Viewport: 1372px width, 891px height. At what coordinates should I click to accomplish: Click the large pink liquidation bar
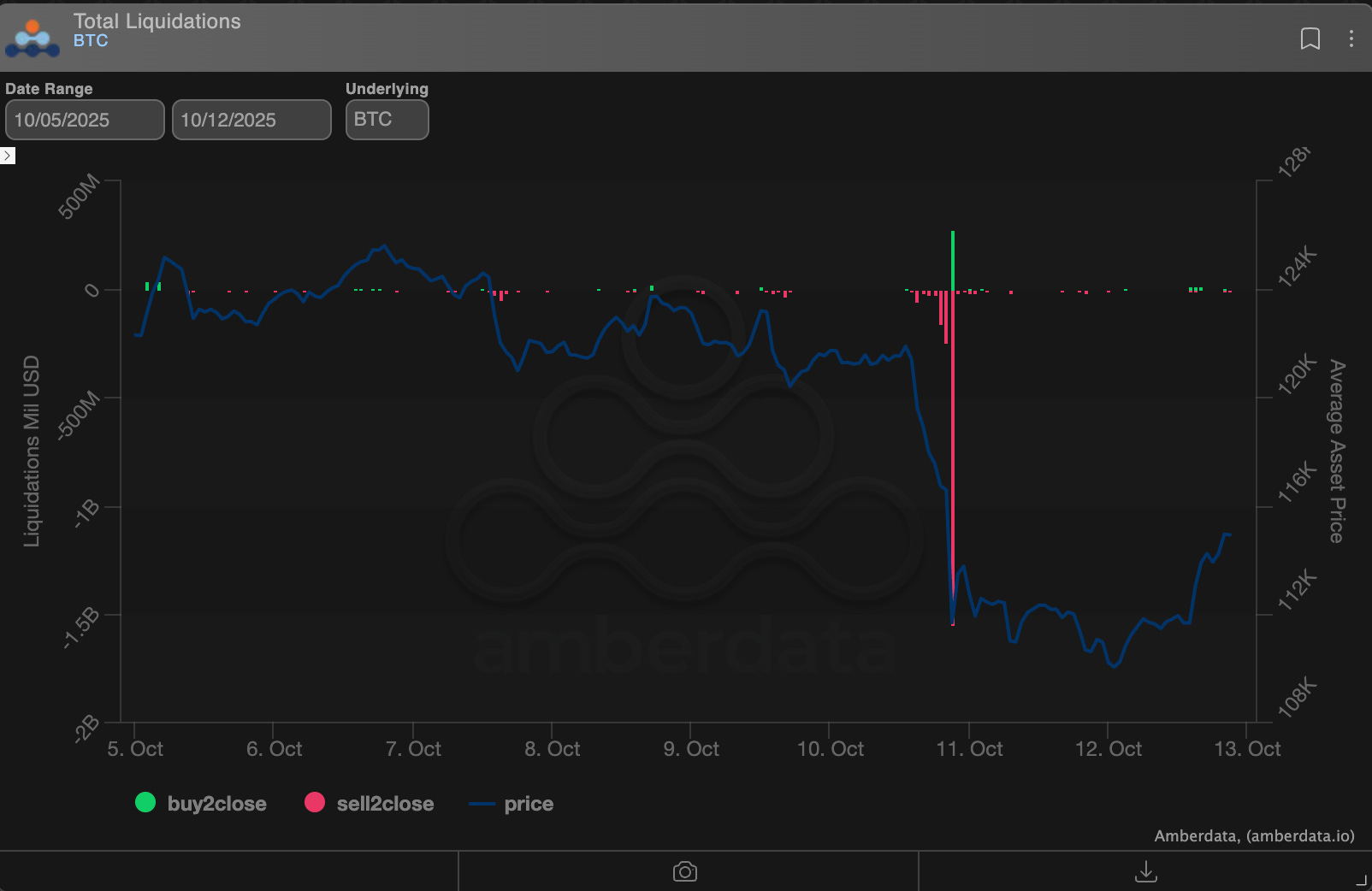coord(952,458)
